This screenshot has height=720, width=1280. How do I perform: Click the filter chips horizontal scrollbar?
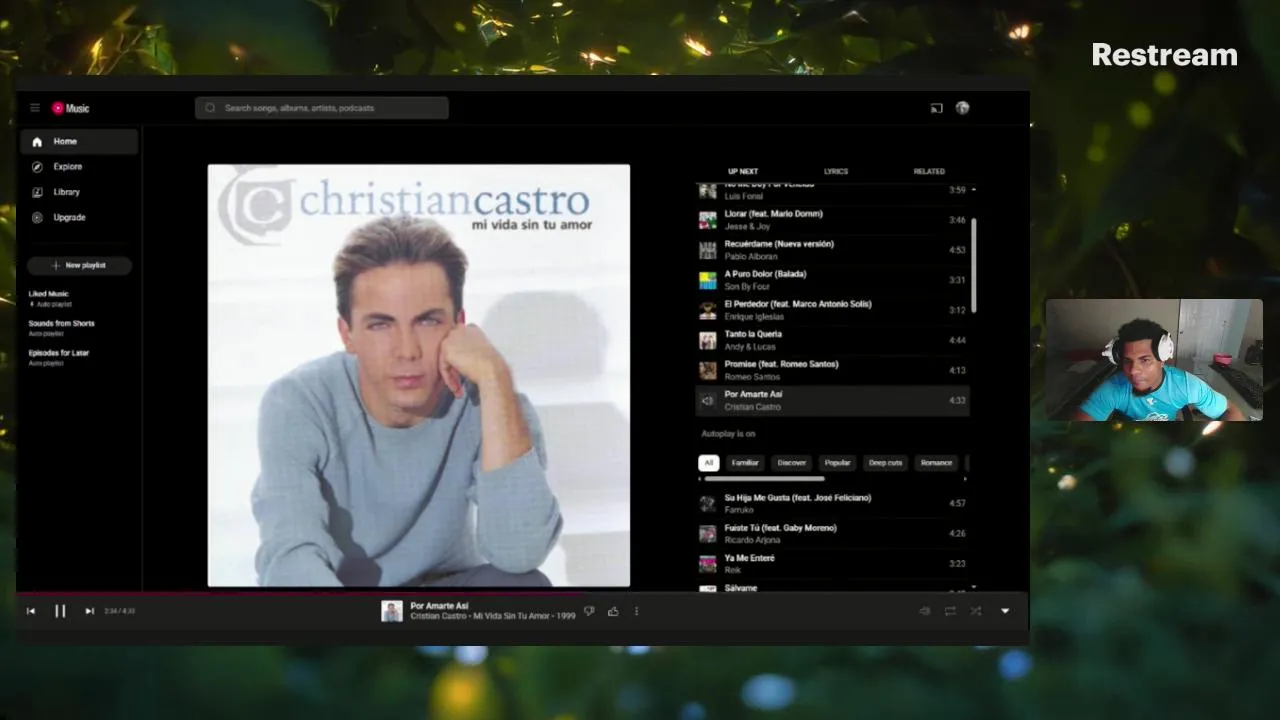click(x=765, y=479)
